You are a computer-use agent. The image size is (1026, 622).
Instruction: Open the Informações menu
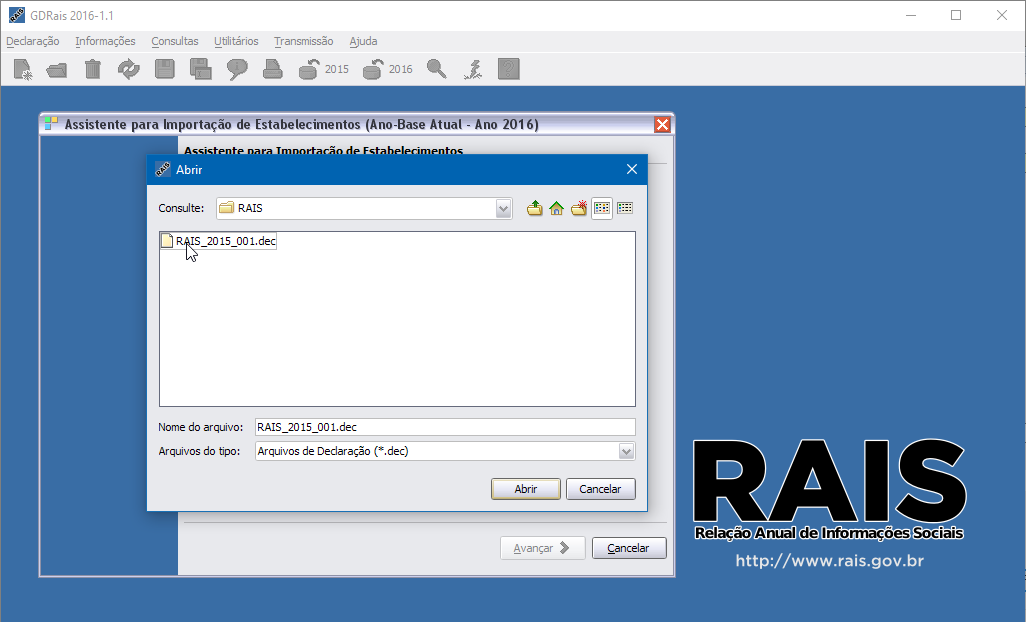tap(105, 41)
